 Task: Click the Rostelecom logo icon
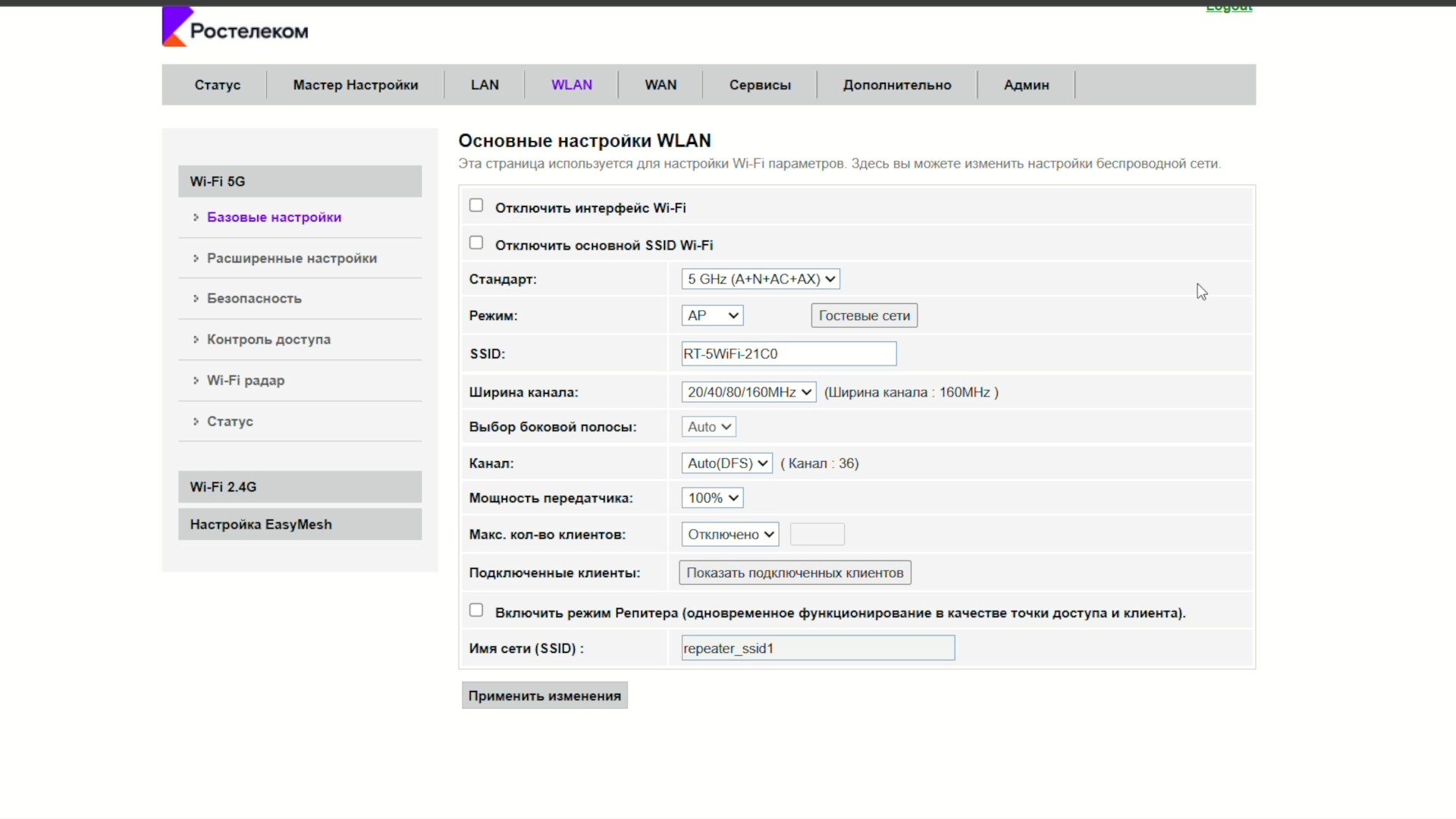click(x=174, y=27)
